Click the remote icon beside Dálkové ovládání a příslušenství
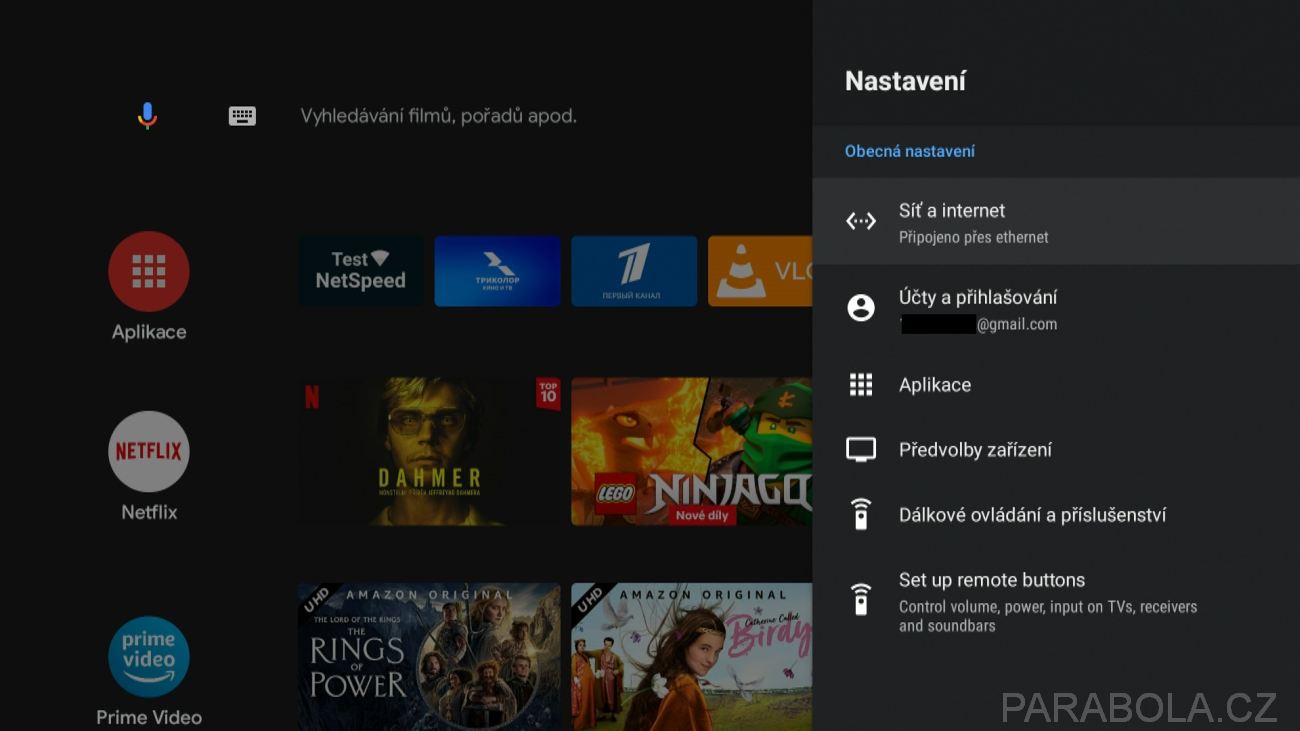 click(x=861, y=515)
